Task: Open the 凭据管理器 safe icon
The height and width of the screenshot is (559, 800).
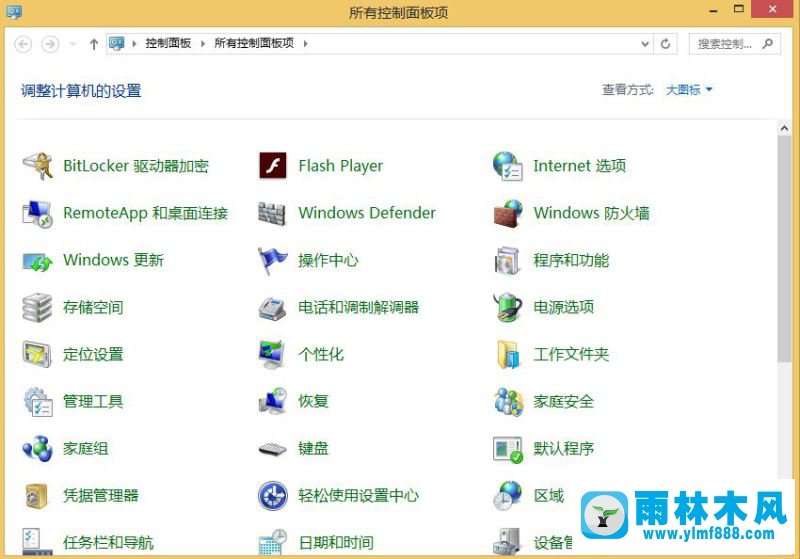Action: click(36, 496)
